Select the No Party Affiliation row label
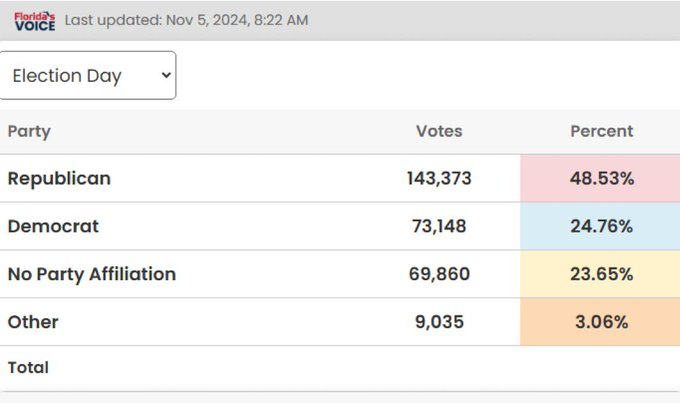 point(91,274)
